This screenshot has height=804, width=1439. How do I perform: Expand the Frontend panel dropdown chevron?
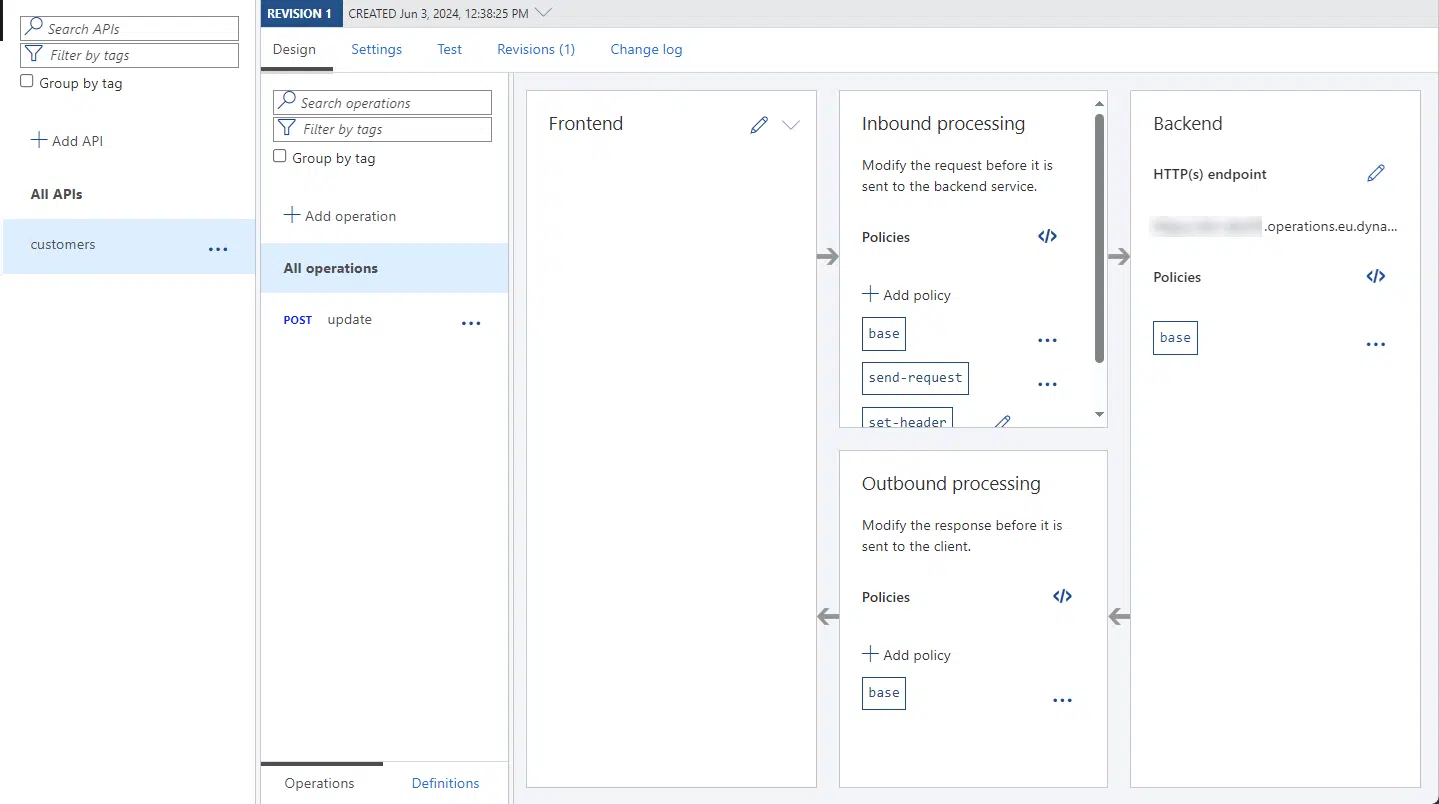point(791,125)
